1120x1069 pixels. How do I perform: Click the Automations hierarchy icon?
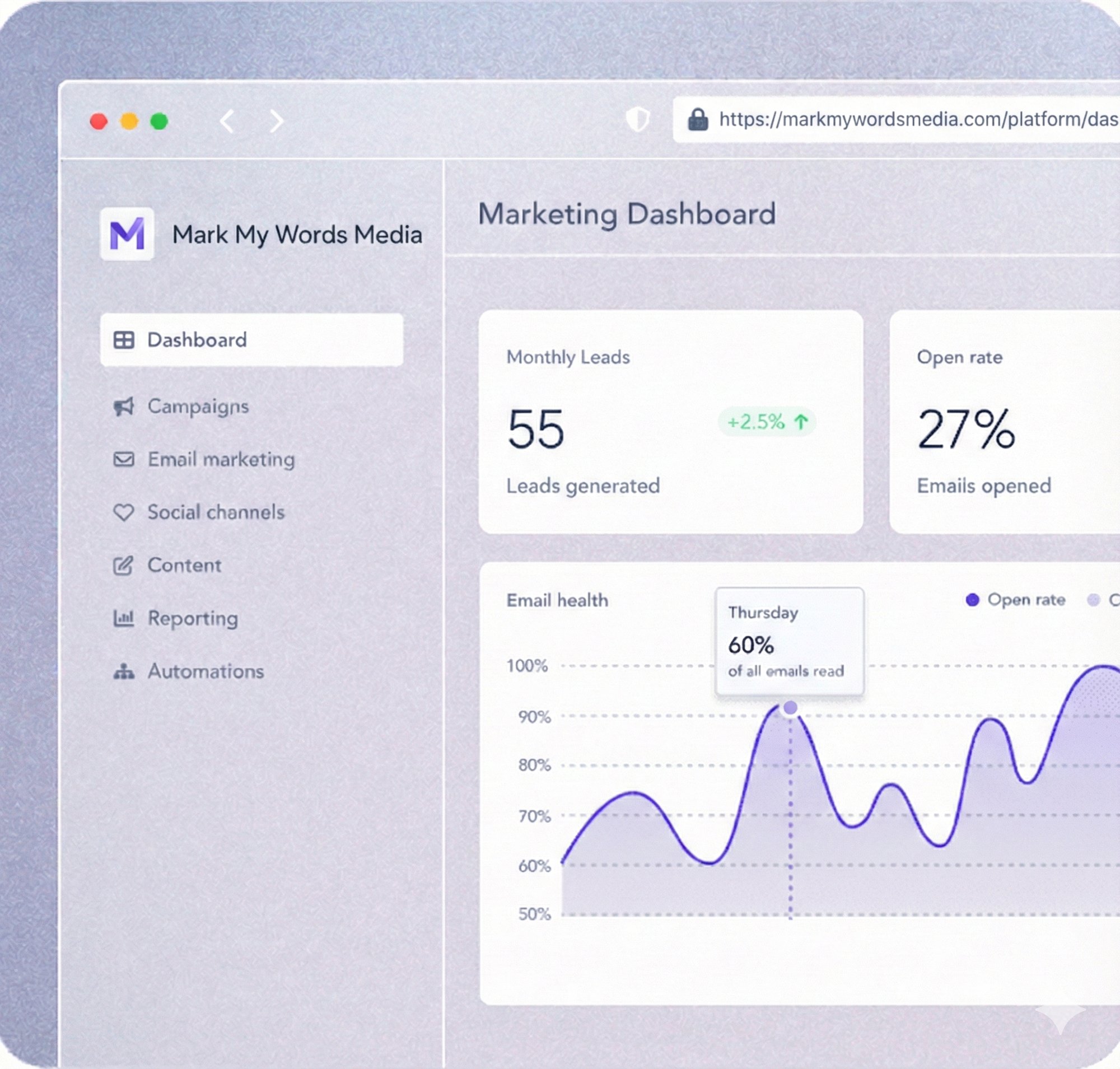[124, 671]
